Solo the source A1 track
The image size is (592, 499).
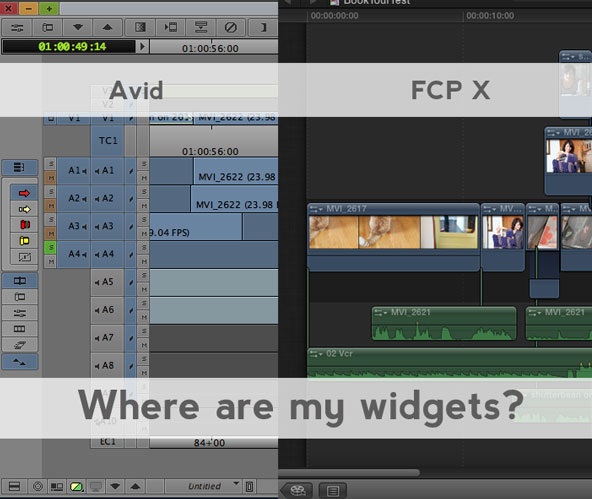tap(50, 164)
